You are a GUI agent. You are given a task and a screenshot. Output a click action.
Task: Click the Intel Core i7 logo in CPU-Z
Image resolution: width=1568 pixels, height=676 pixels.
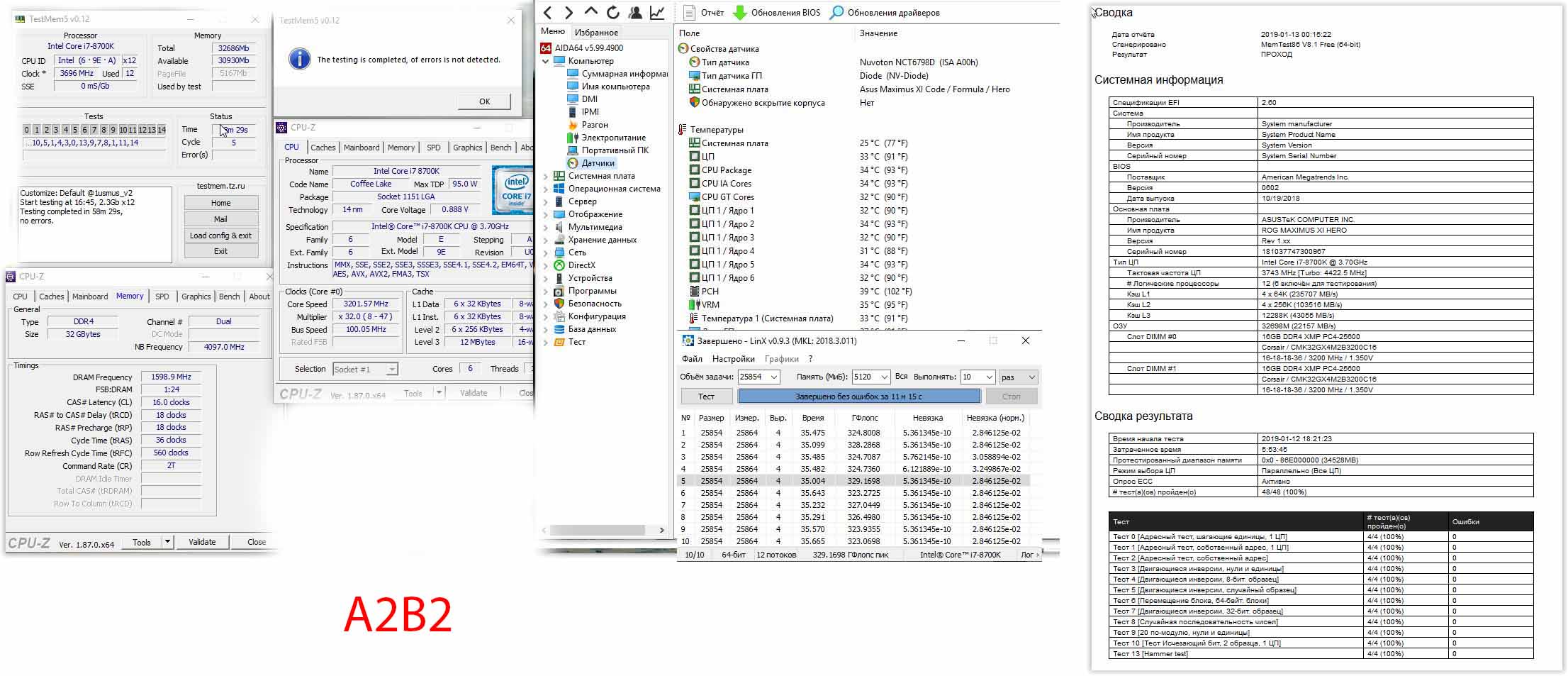pos(515,190)
